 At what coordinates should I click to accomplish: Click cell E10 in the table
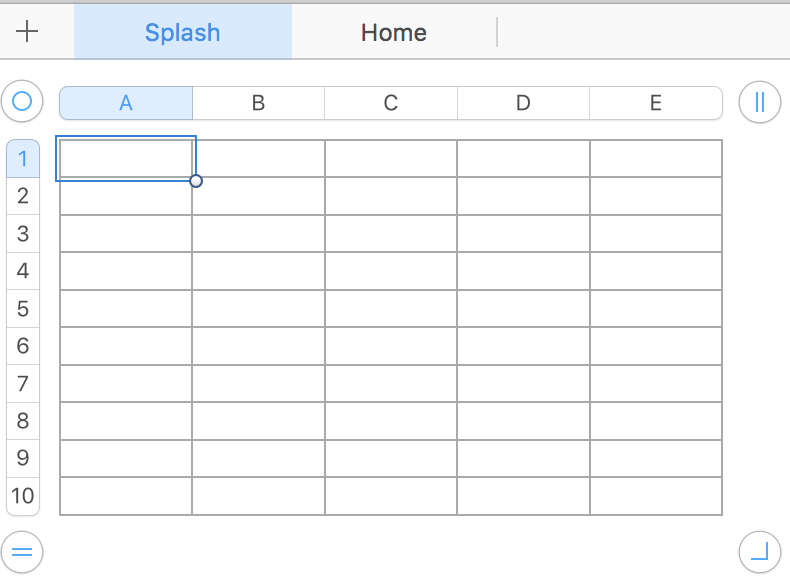tap(656, 496)
